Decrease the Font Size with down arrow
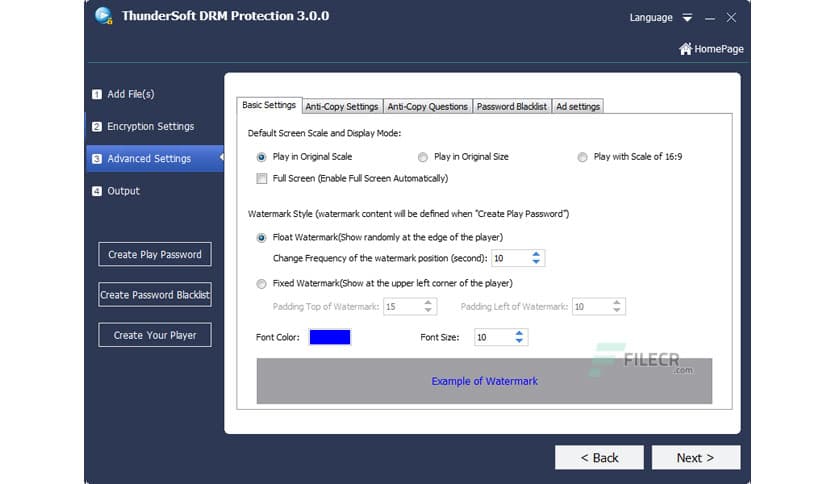The width and height of the screenshot is (836, 484). [x=519, y=341]
